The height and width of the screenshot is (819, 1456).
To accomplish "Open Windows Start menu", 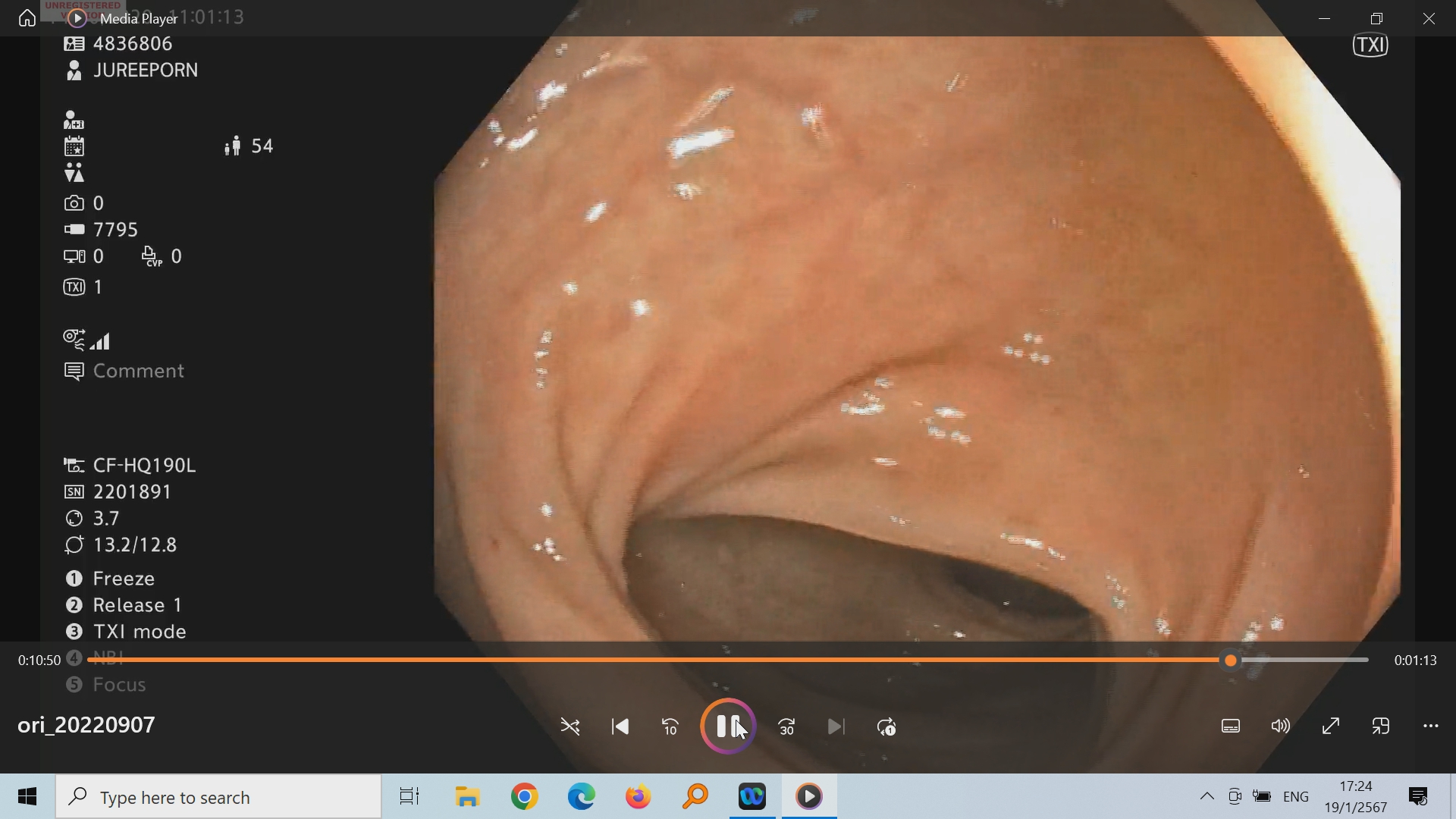I will (x=27, y=796).
